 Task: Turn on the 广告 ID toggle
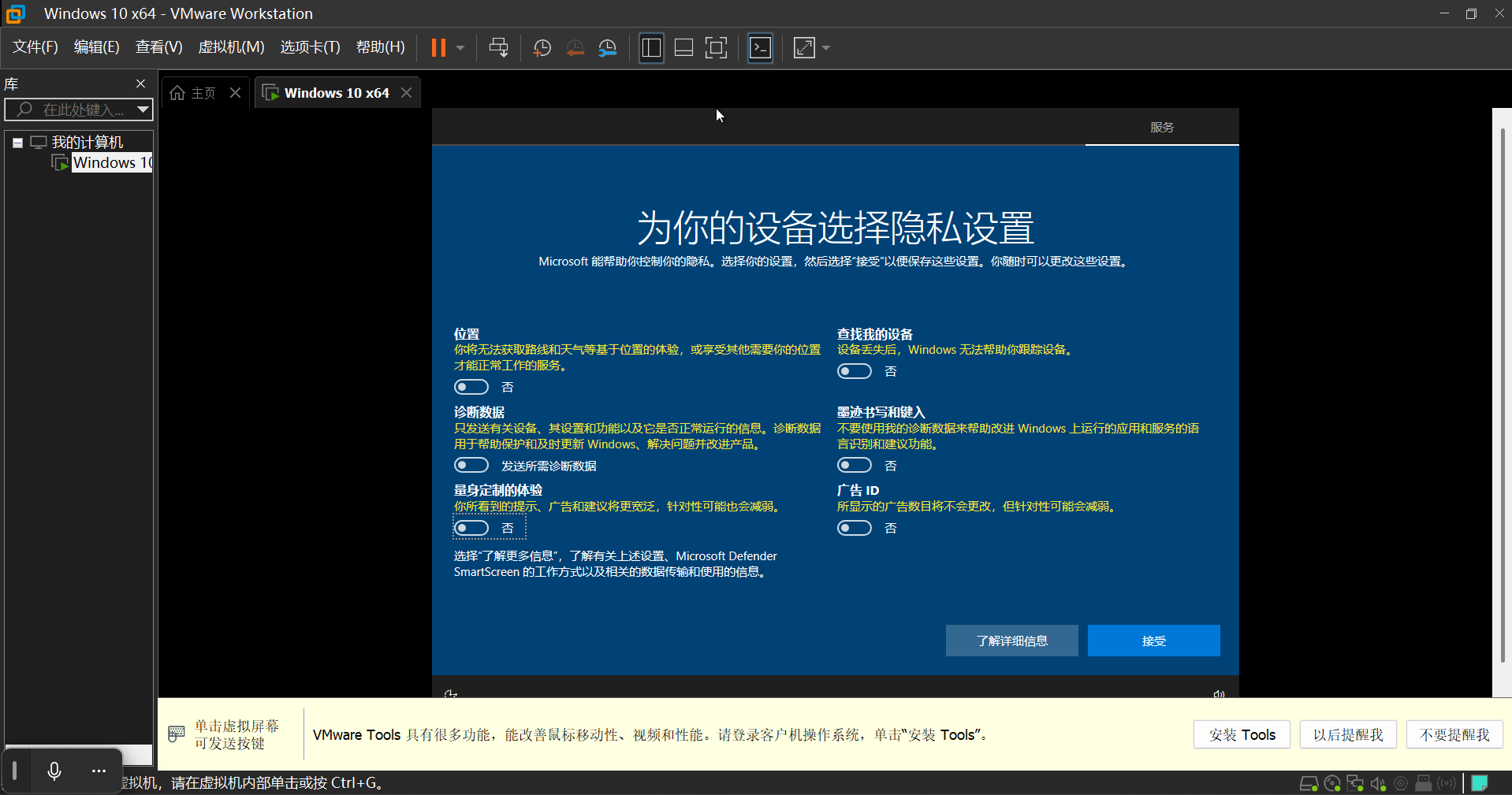(x=855, y=528)
